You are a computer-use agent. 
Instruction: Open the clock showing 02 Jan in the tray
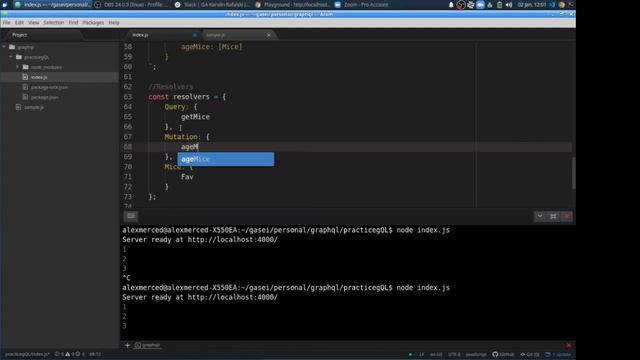[531, 5]
